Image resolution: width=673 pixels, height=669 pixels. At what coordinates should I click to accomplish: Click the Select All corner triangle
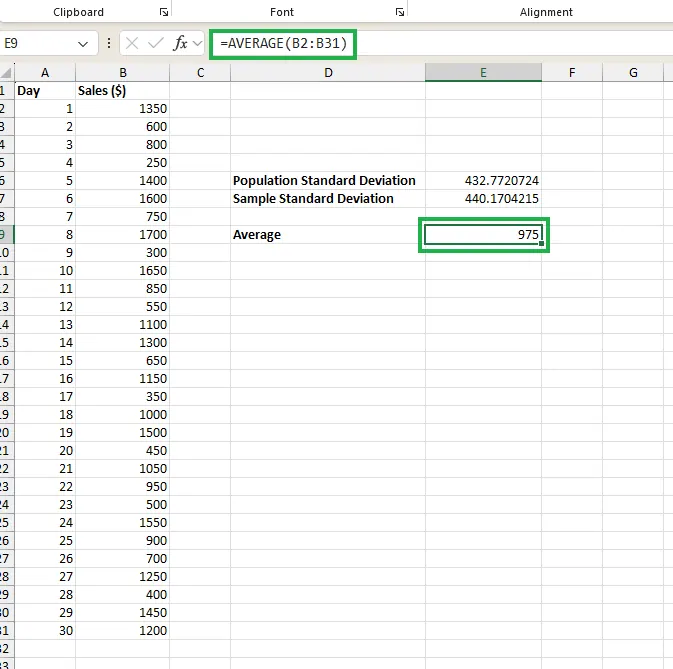pos(6,73)
